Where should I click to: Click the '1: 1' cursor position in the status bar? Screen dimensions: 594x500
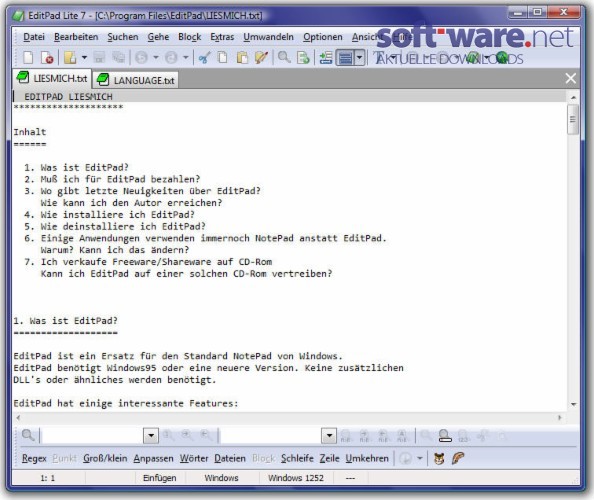(x=48, y=478)
